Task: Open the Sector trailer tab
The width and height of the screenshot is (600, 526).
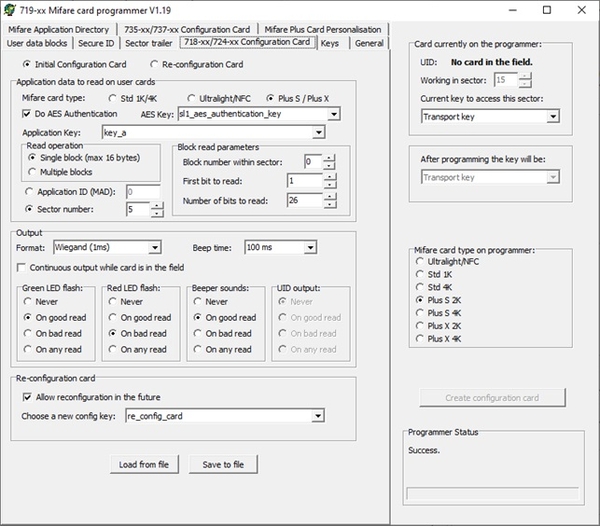Action: point(148,43)
